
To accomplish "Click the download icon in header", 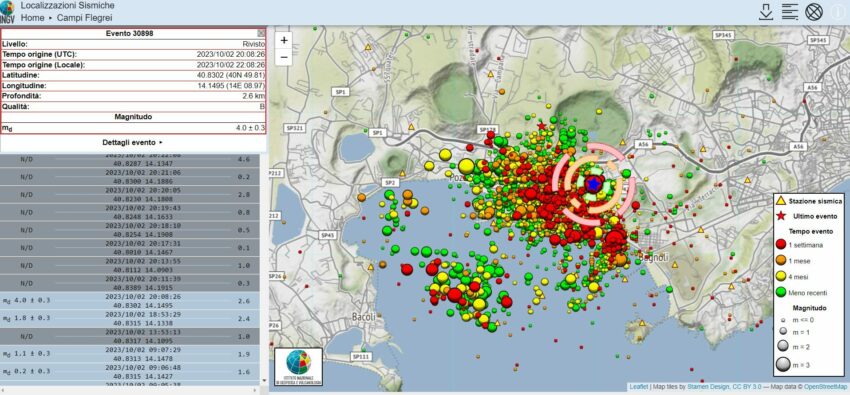I will [x=765, y=12].
